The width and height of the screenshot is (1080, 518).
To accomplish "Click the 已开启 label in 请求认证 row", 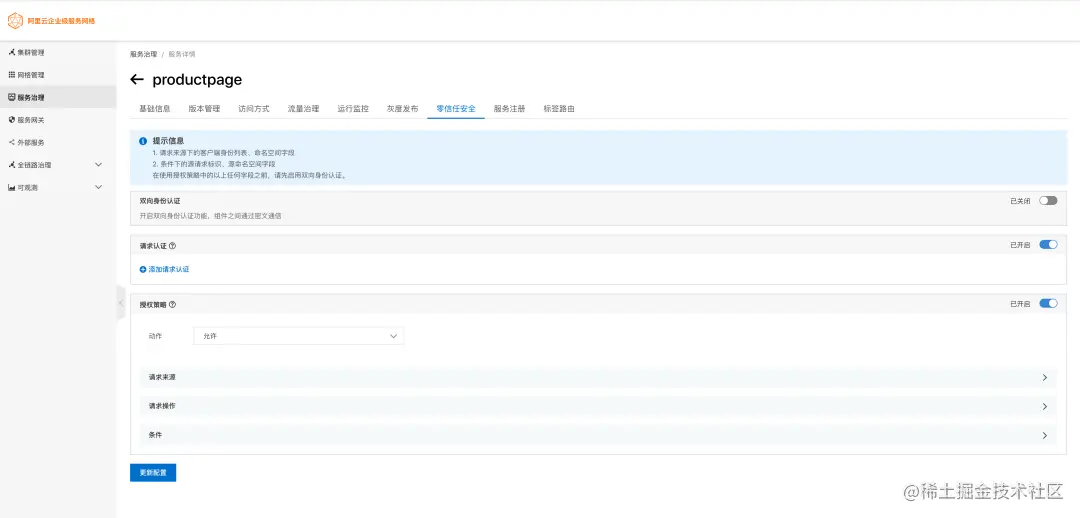I will (1020, 245).
